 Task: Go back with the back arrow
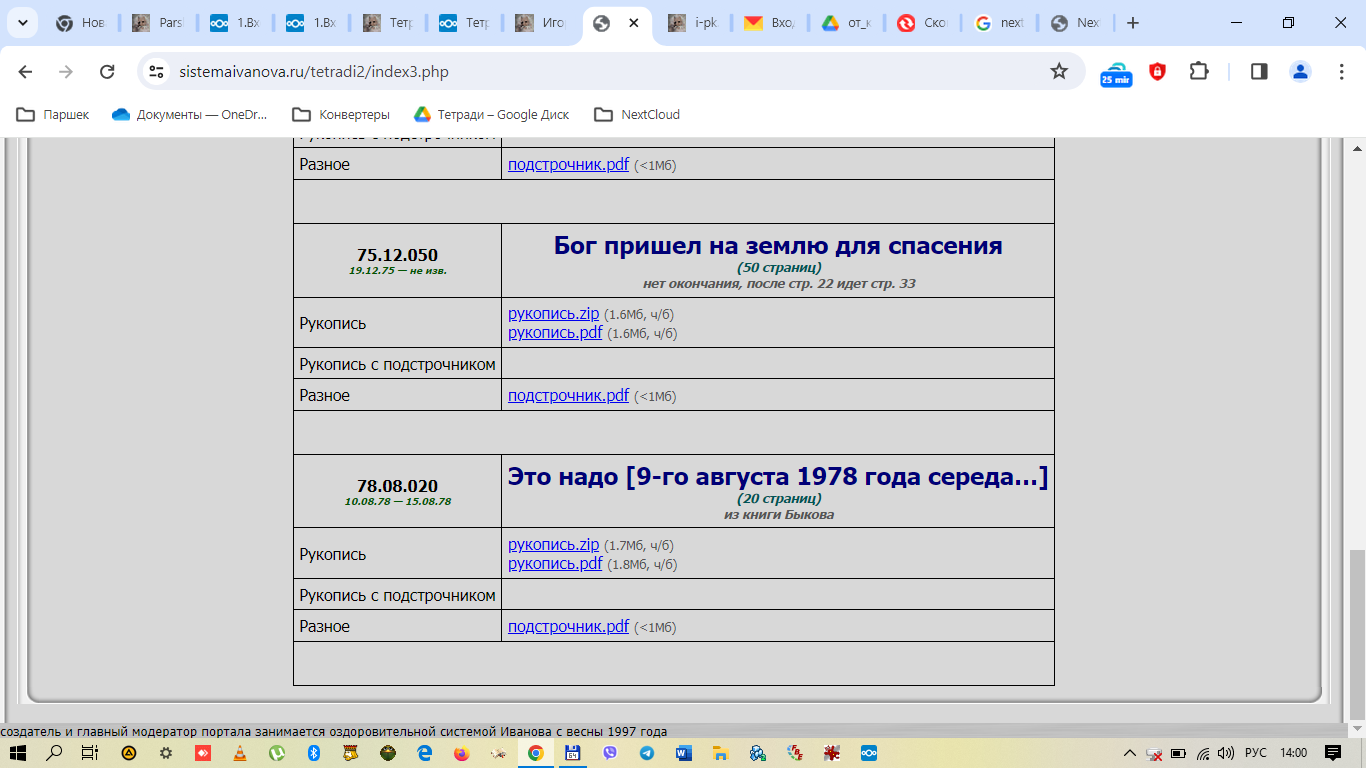pyautogui.click(x=26, y=71)
